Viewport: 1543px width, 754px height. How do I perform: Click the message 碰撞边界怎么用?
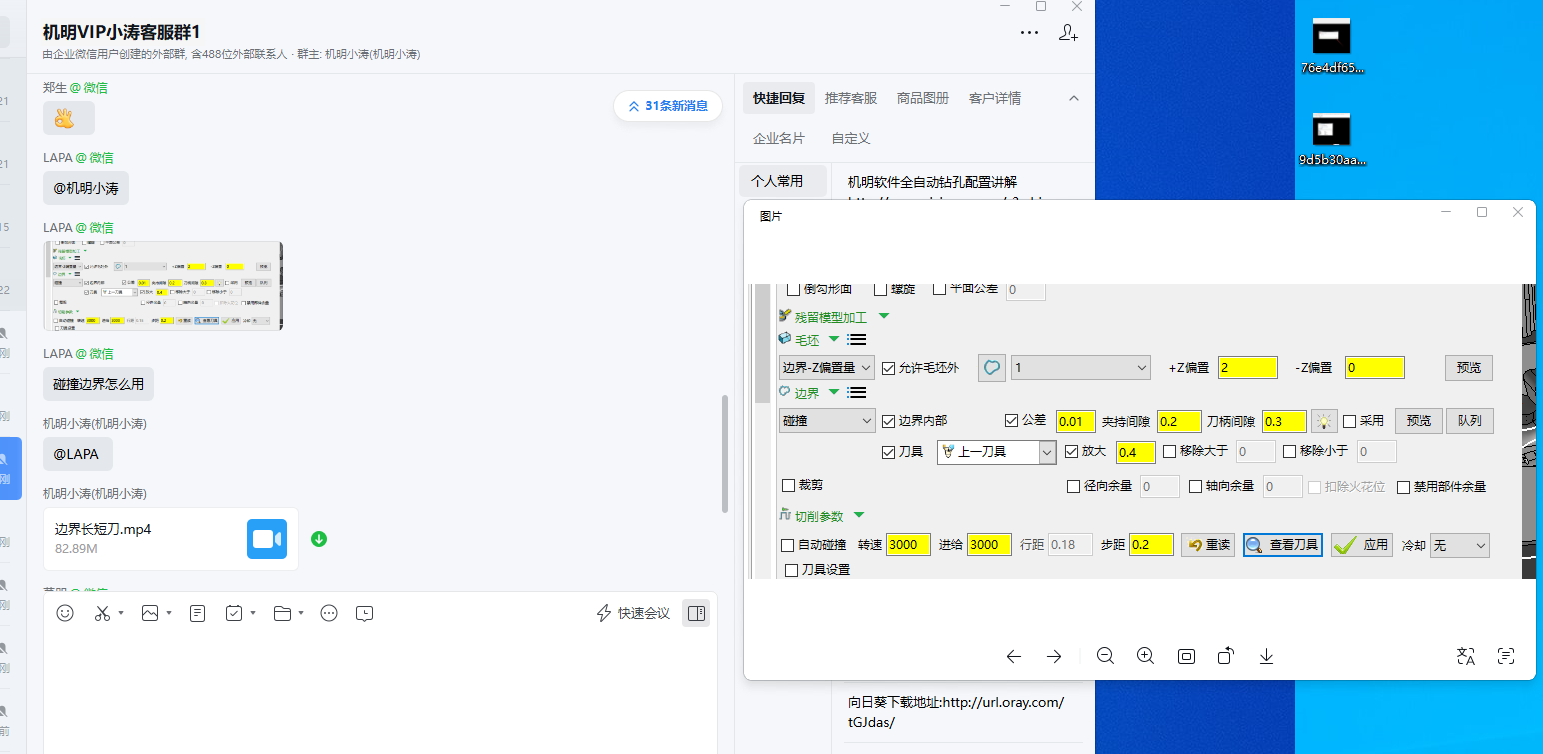pos(98,384)
